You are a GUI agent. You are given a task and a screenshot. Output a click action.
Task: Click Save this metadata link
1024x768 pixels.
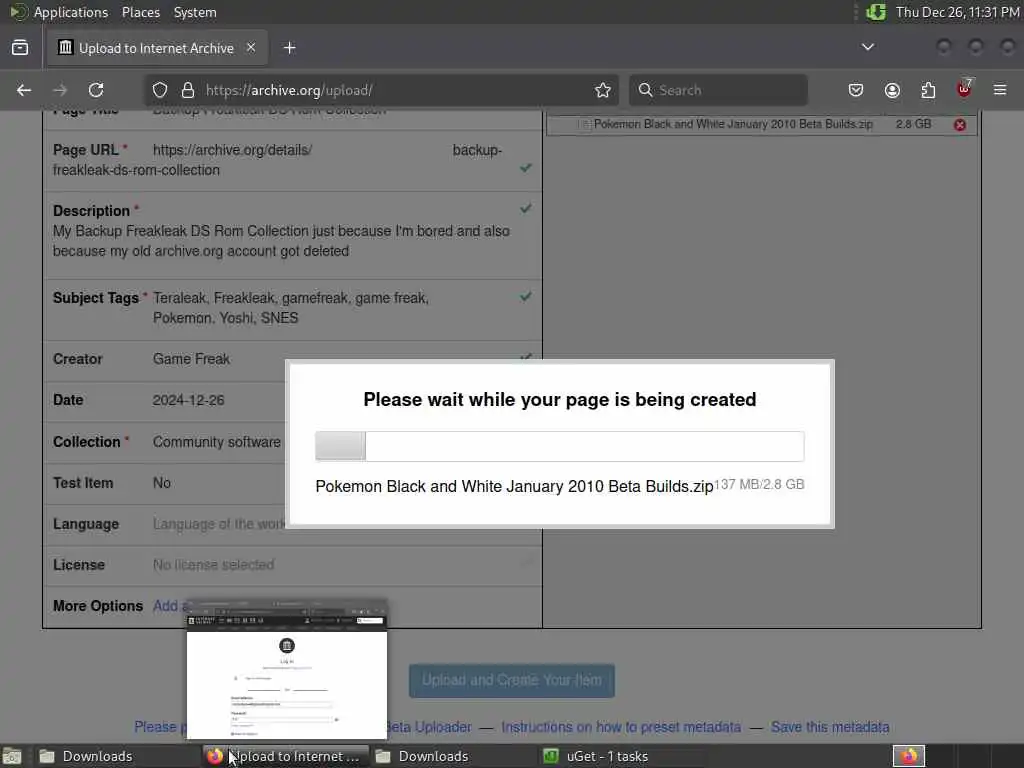click(830, 727)
